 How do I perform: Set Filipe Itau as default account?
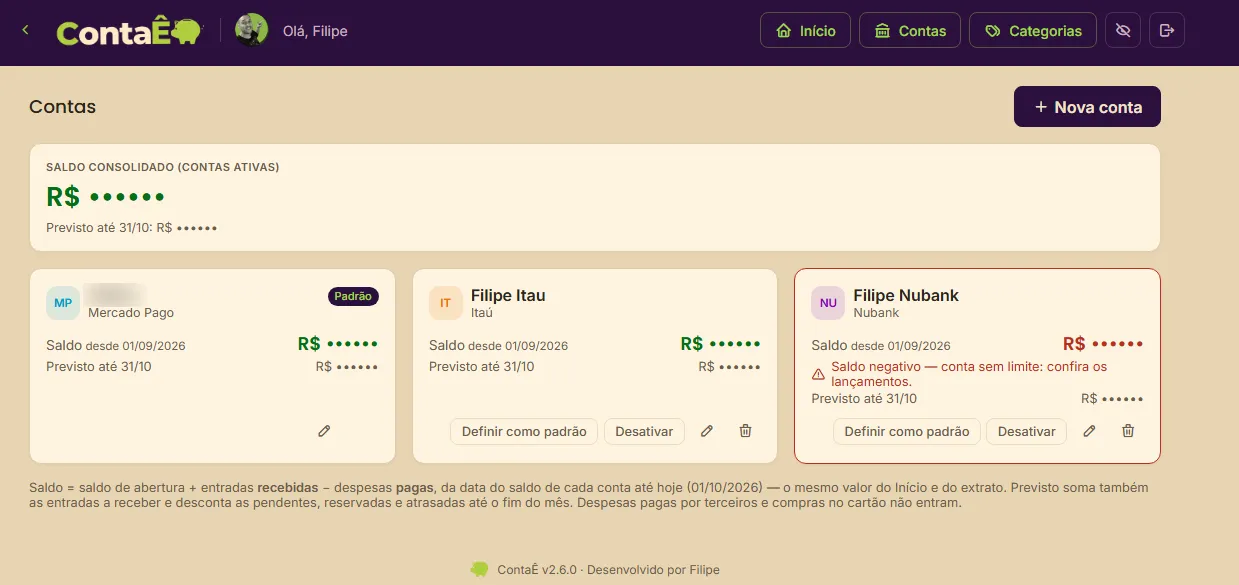pyautogui.click(x=524, y=431)
